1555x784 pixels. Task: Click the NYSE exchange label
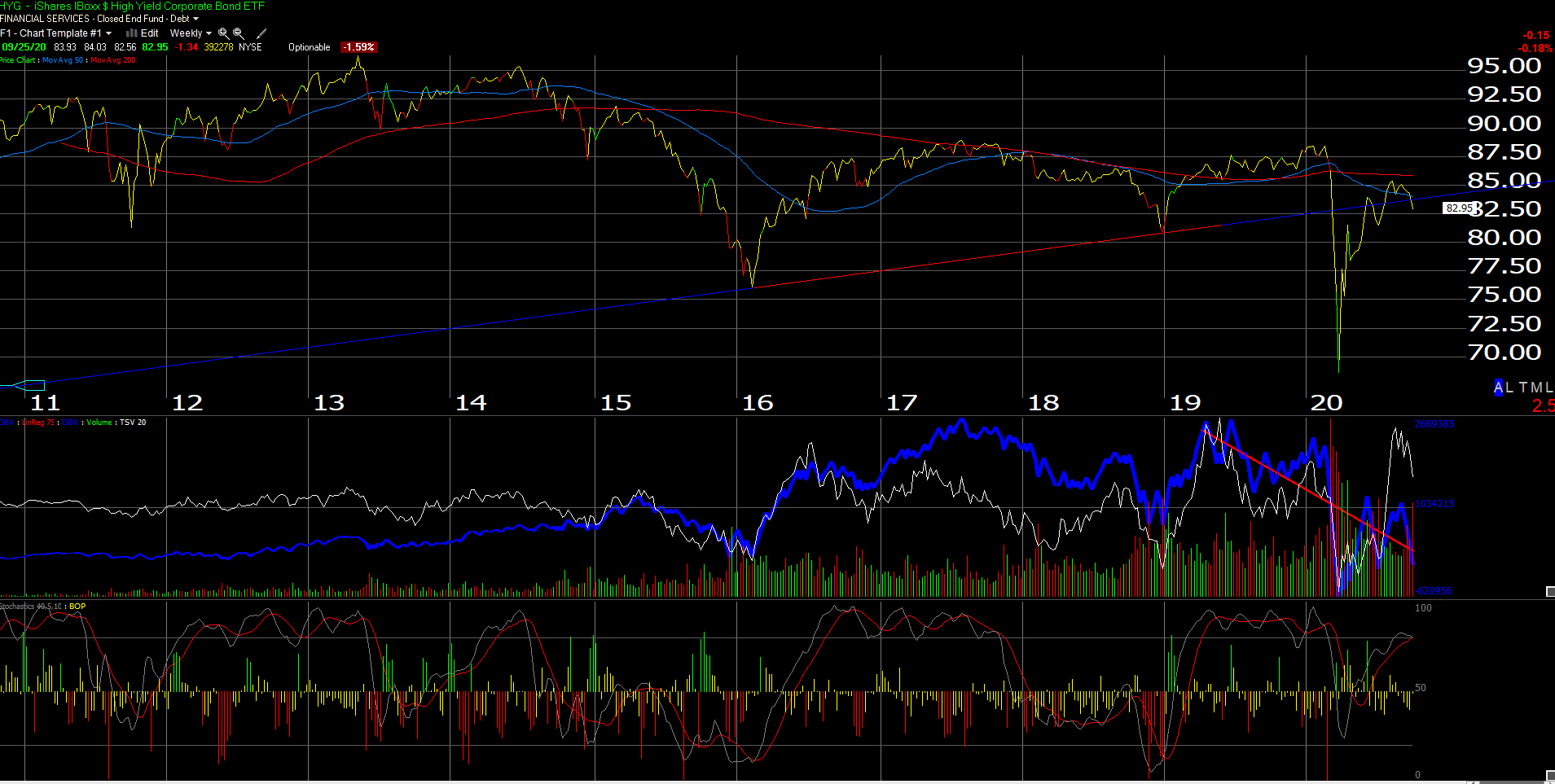[250, 47]
